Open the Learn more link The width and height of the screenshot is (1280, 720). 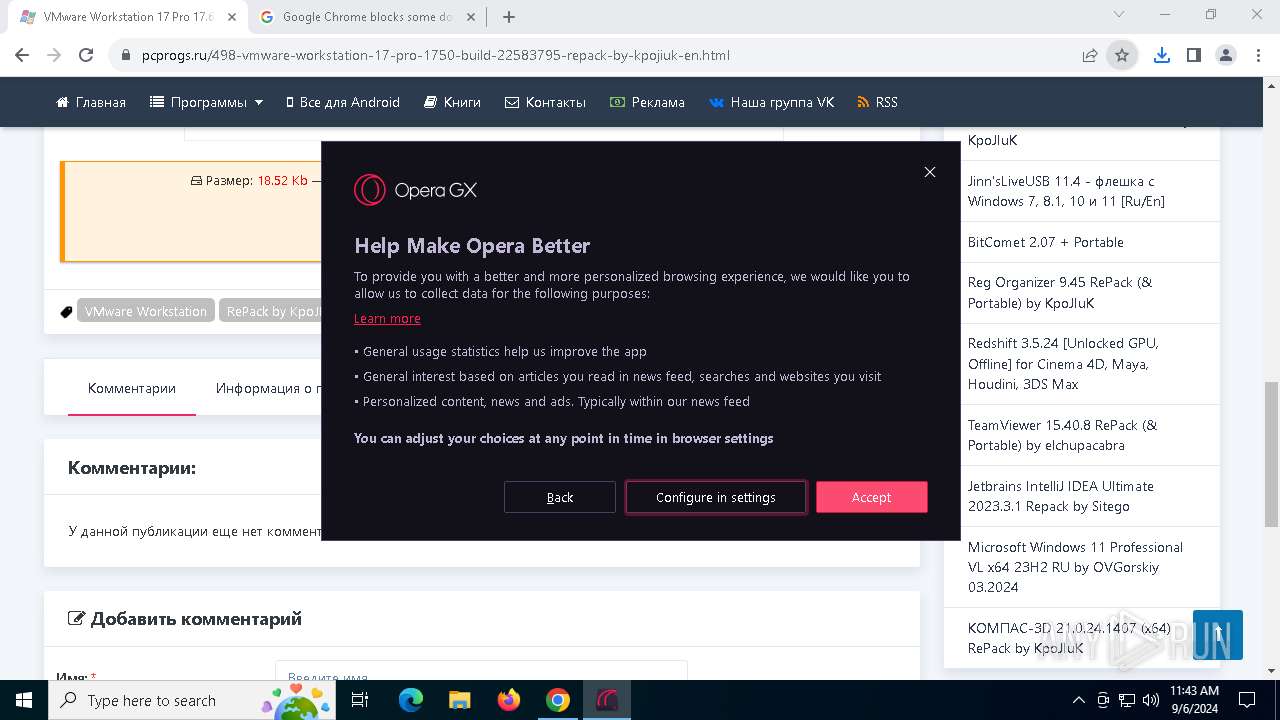[387, 318]
